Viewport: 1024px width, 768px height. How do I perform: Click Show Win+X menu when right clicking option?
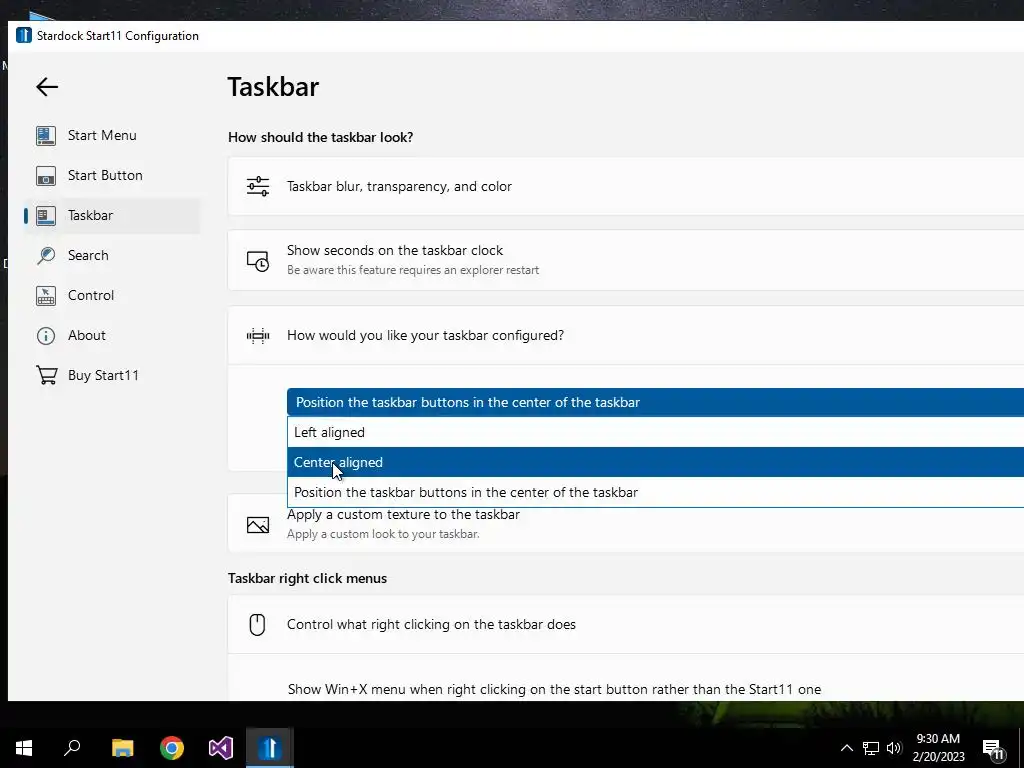coord(554,690)
